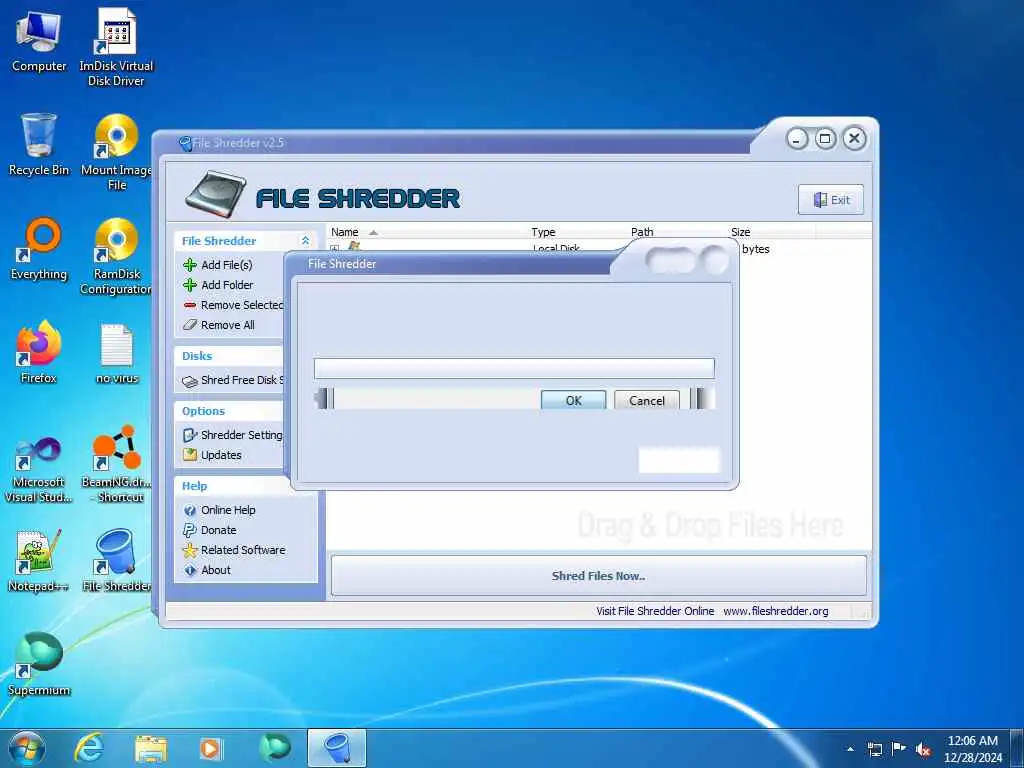Click the Donate PayPal entry
This screenshot has height=768, width=1024.
pos(210,530)
